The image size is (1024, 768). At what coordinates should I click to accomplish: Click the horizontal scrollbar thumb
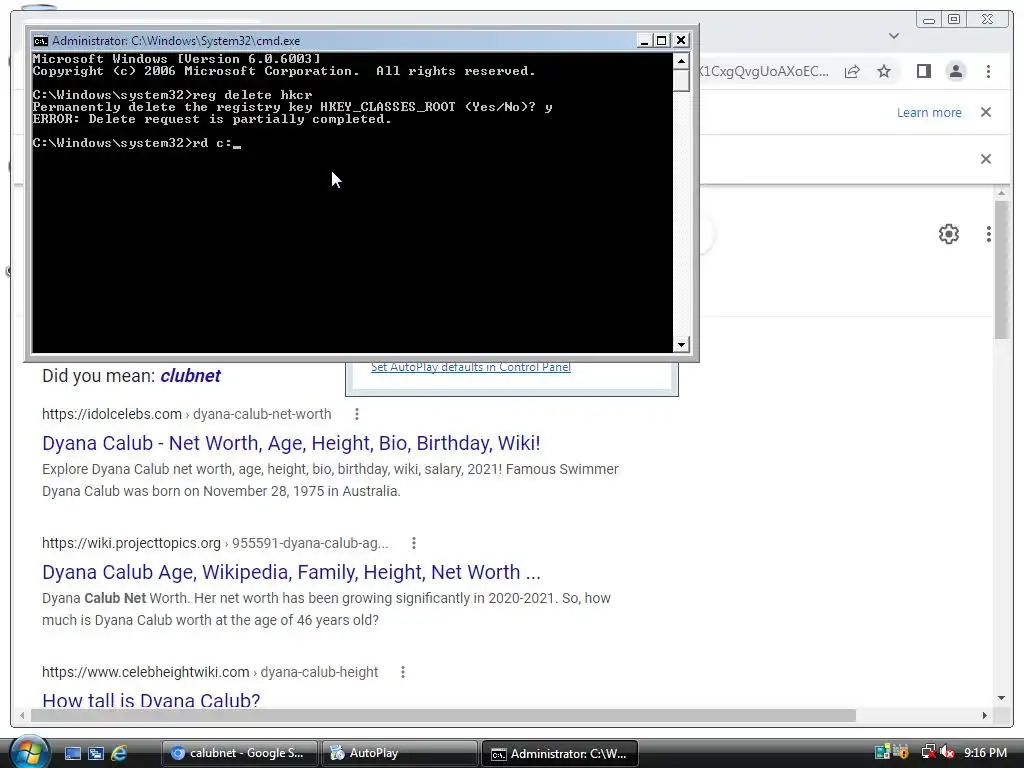pyautogui.click(x=443, y=716)
